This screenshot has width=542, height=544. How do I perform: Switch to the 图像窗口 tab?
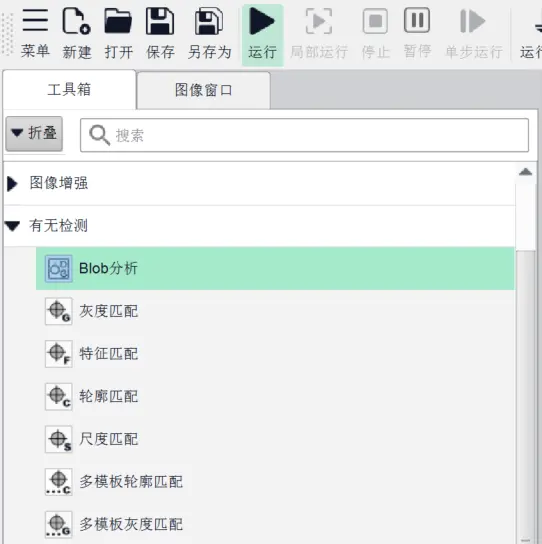(204, 90)
